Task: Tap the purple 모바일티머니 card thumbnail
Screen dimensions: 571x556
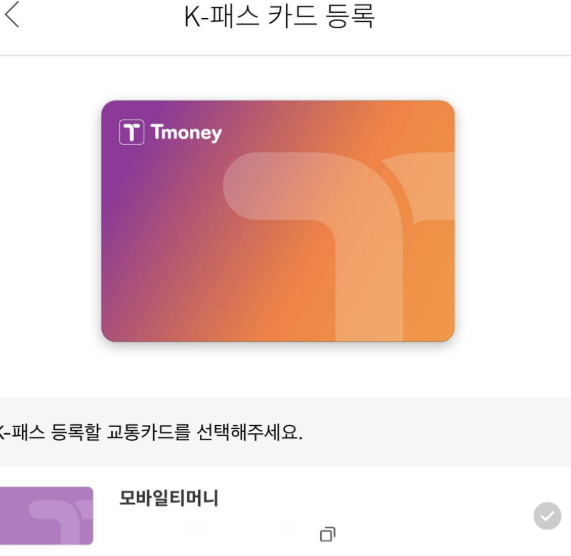Action: (x=46, y=516)
